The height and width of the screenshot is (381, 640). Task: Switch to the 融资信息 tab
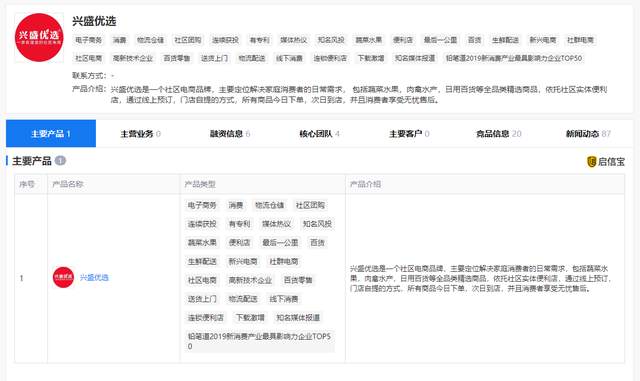pos(230,134)
